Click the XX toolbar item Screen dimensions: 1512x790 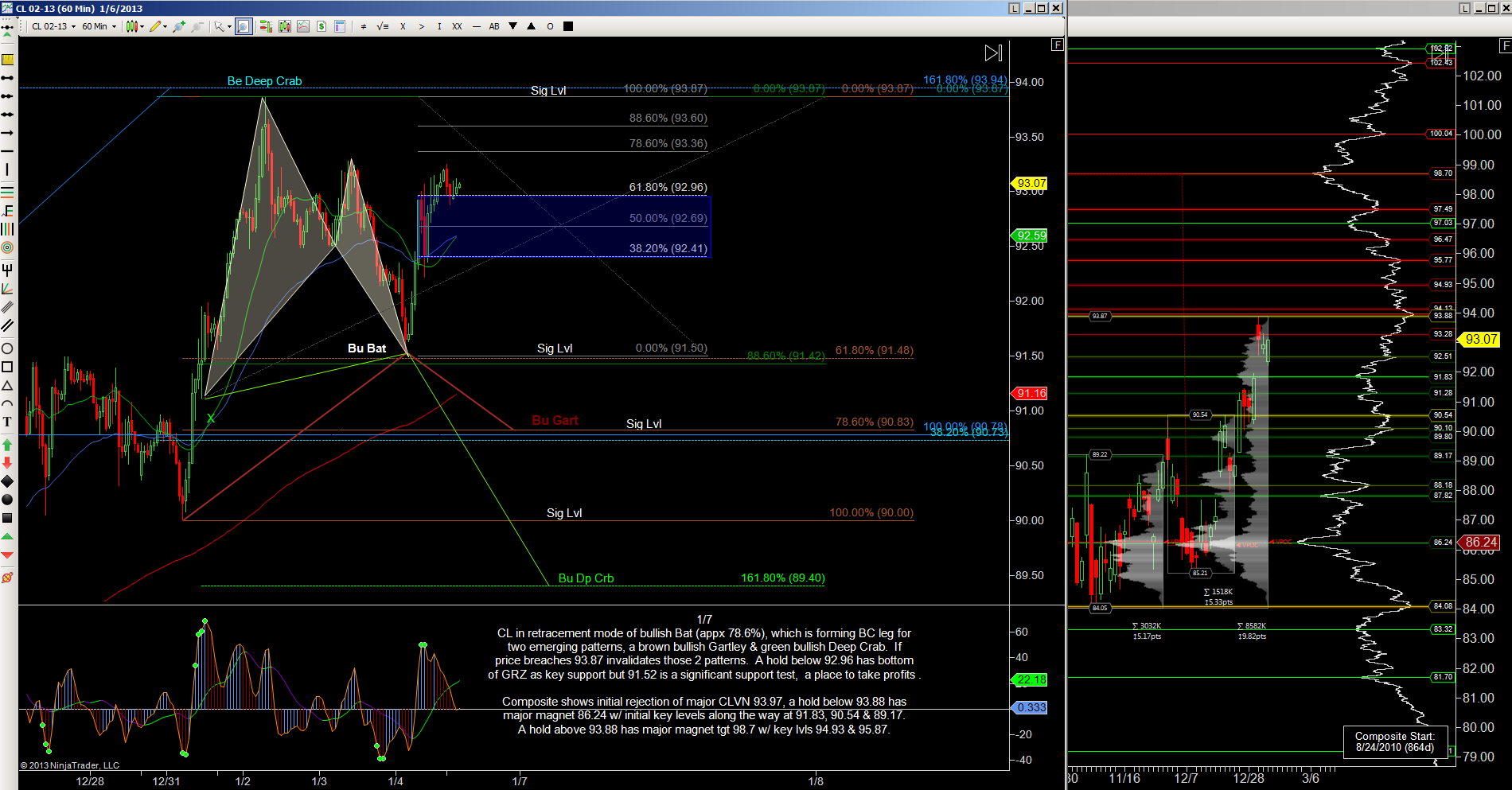pyautogui.click(x=457, y=26)
